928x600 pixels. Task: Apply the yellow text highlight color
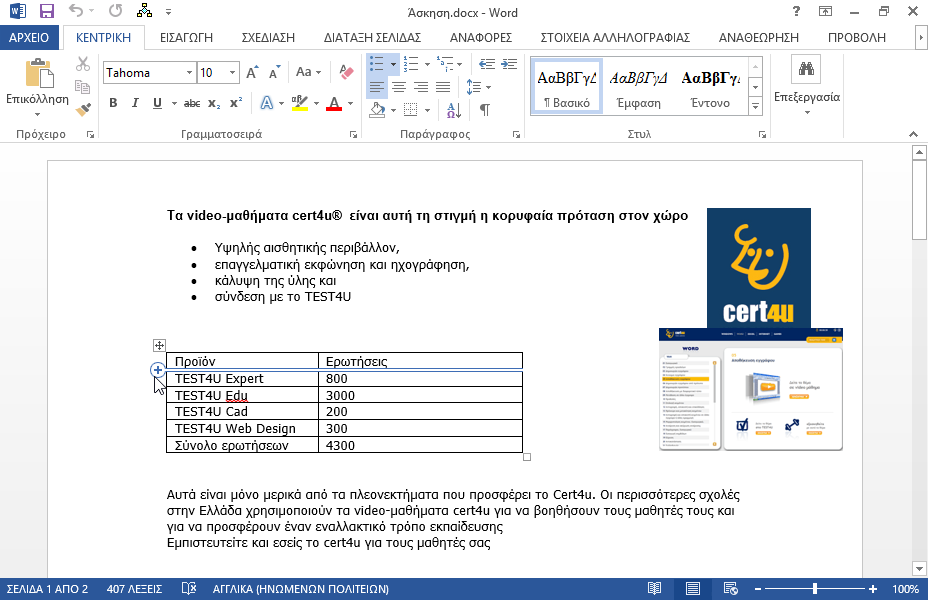(300, 103)
